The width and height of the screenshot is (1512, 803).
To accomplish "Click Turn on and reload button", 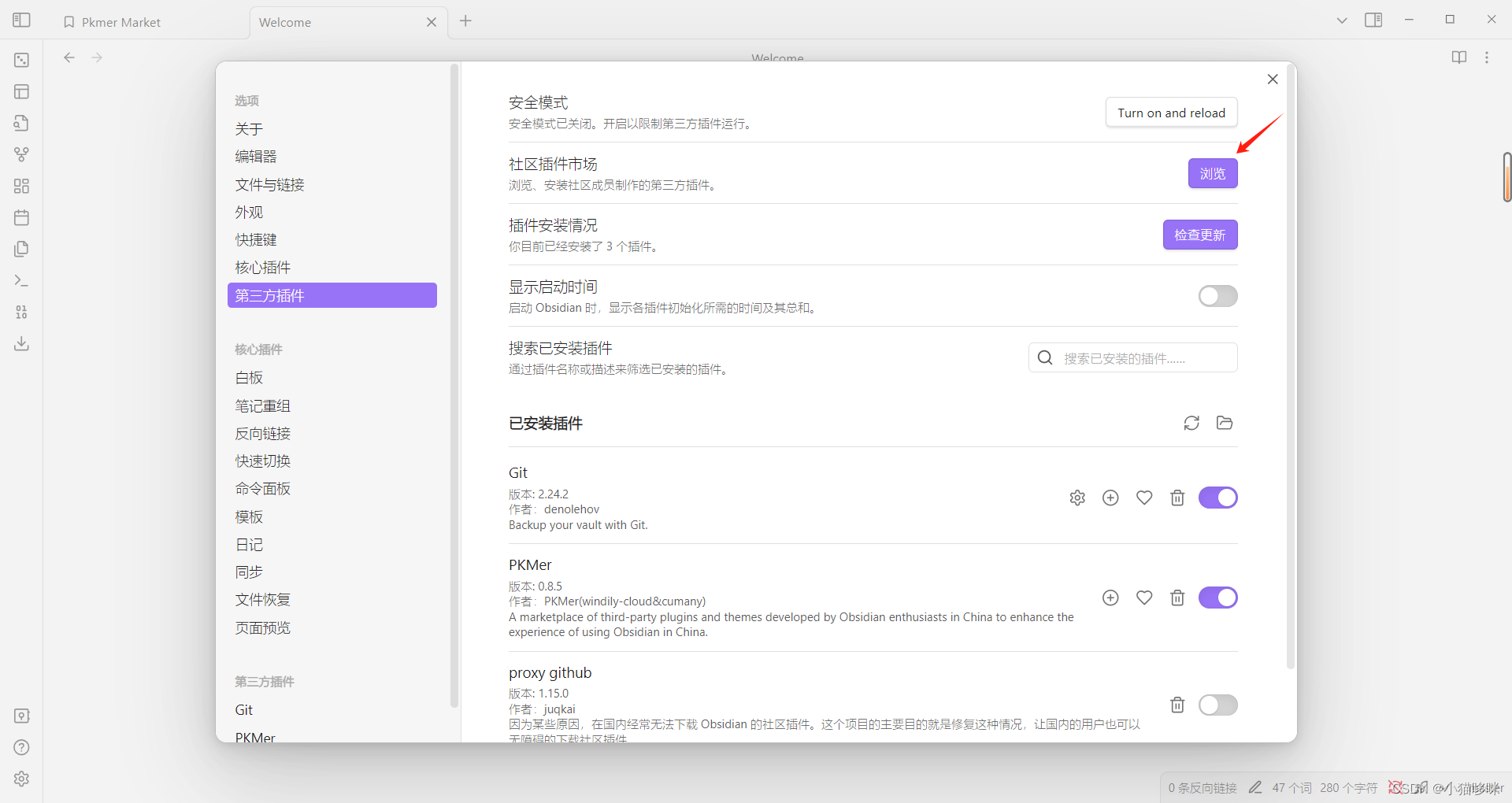I will coord(1171,113).
